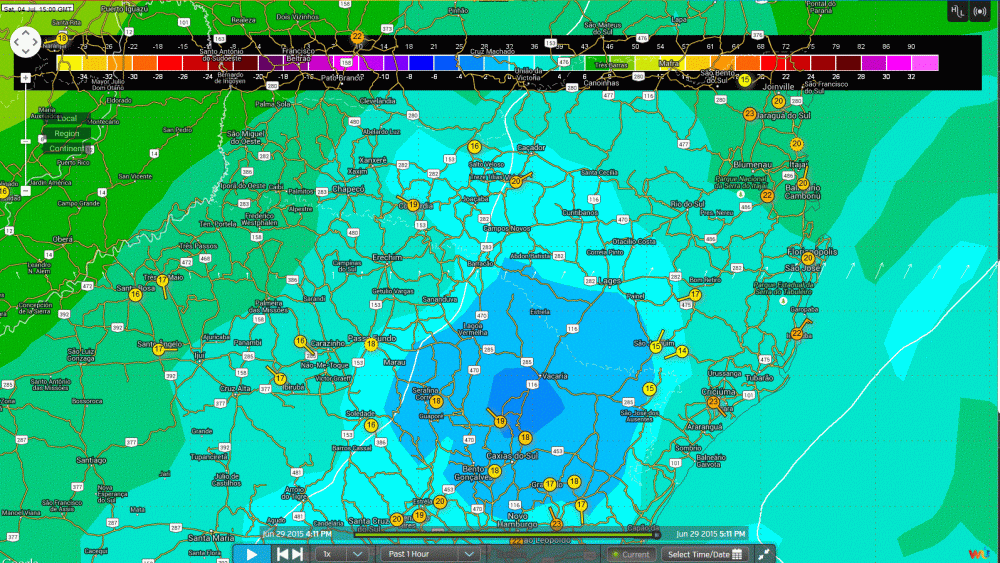The image size is (1000, 563).
Task: Open the 1x playback speed dropdown
Action: [342, 553]
